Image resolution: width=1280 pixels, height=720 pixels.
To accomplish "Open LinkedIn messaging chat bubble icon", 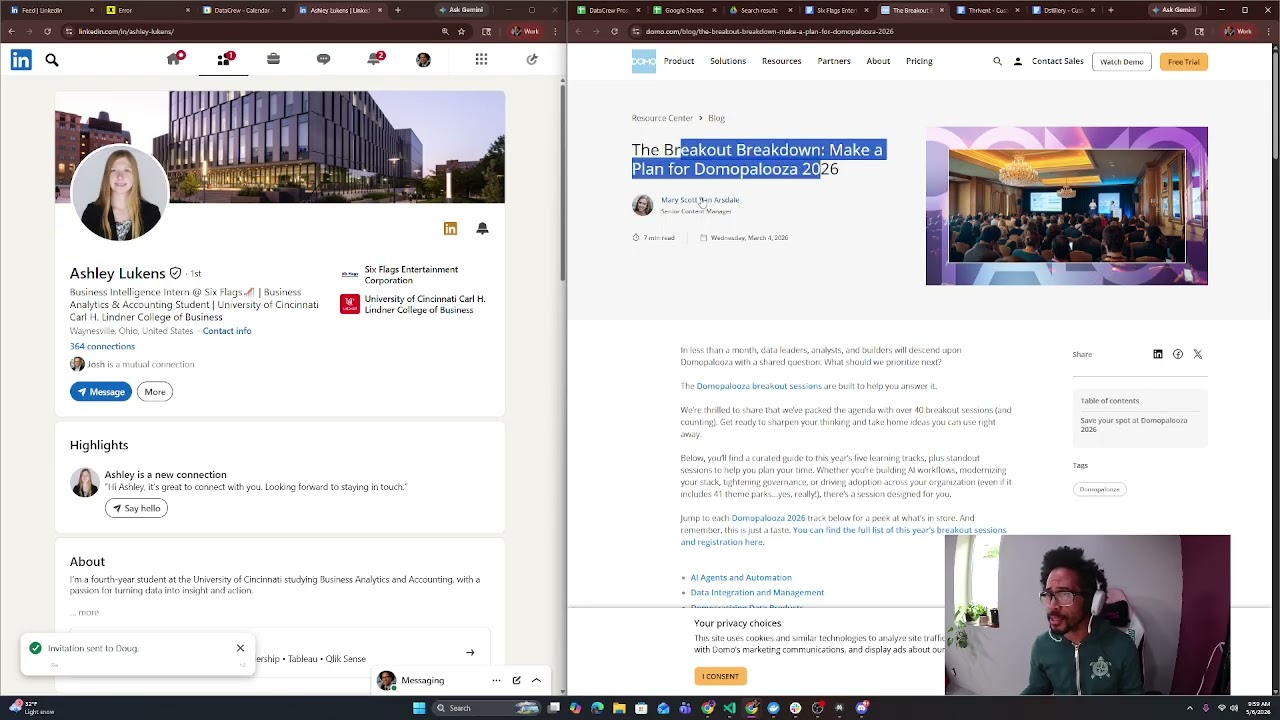I will [x=323, y=60].
